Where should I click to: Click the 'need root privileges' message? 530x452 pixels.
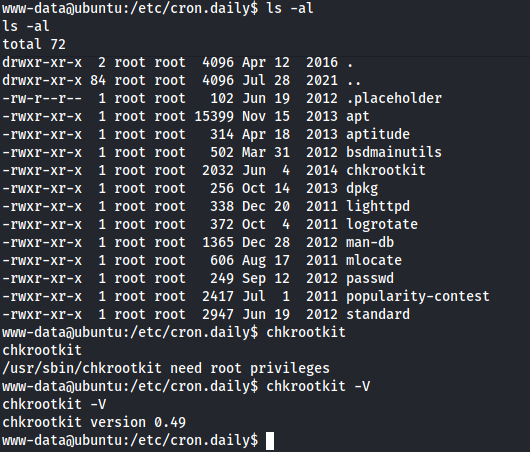[250, 368]
